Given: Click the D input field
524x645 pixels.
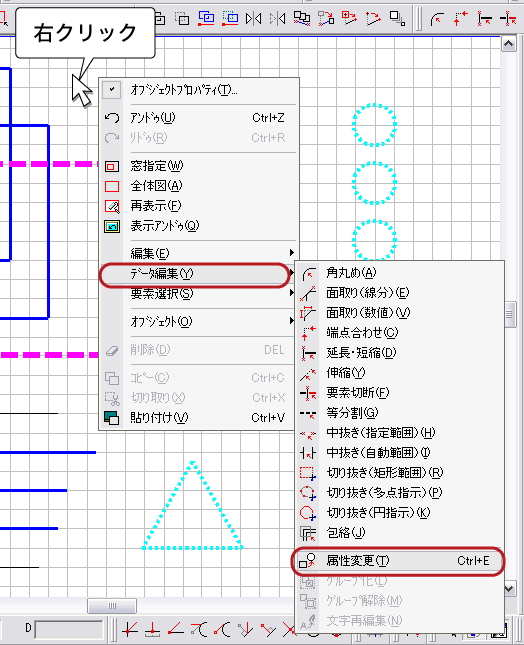Looking at the screenshot, I should pyautogui.click(x=69, y=629).
